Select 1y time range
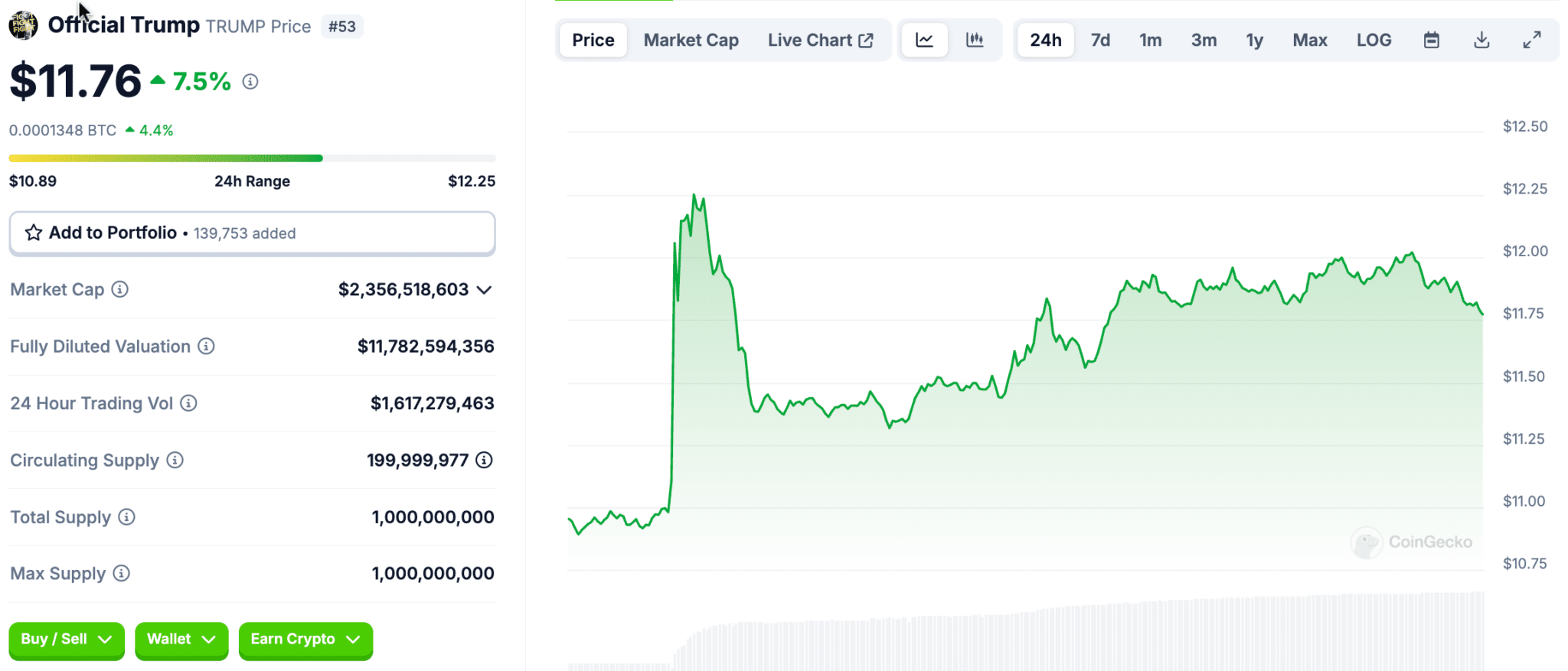This screenshot has width=1568, height=671. tap(1255, 40)
